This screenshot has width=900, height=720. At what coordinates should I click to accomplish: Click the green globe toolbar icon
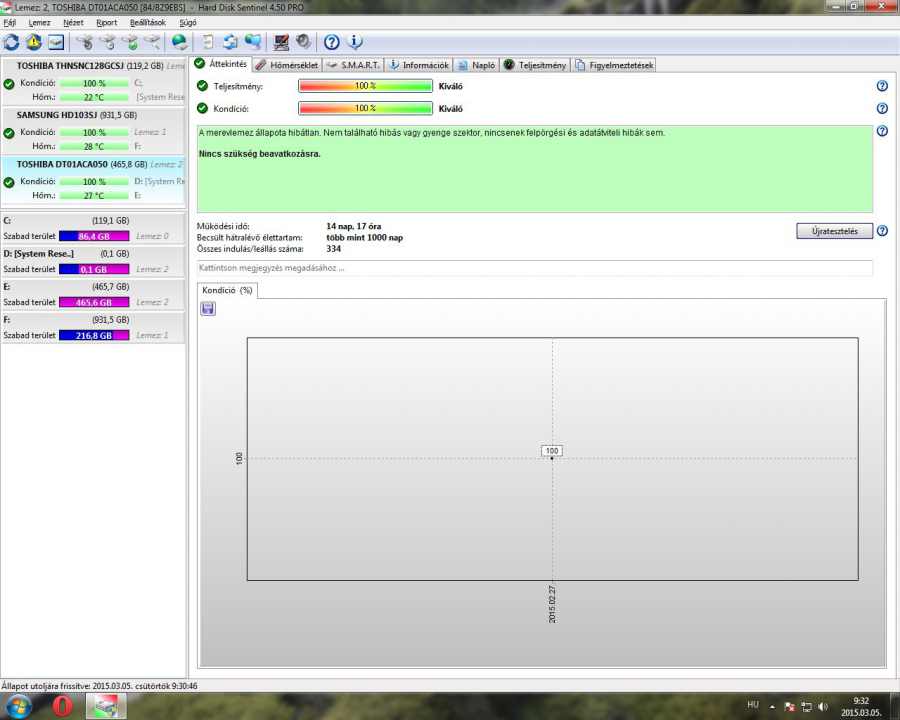click(x=180, y=42)
